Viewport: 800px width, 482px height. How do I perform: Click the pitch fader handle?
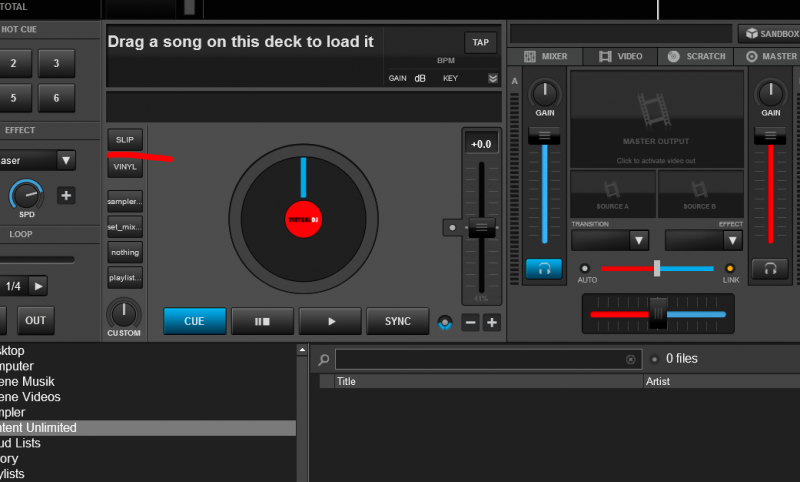pos(482,227)
